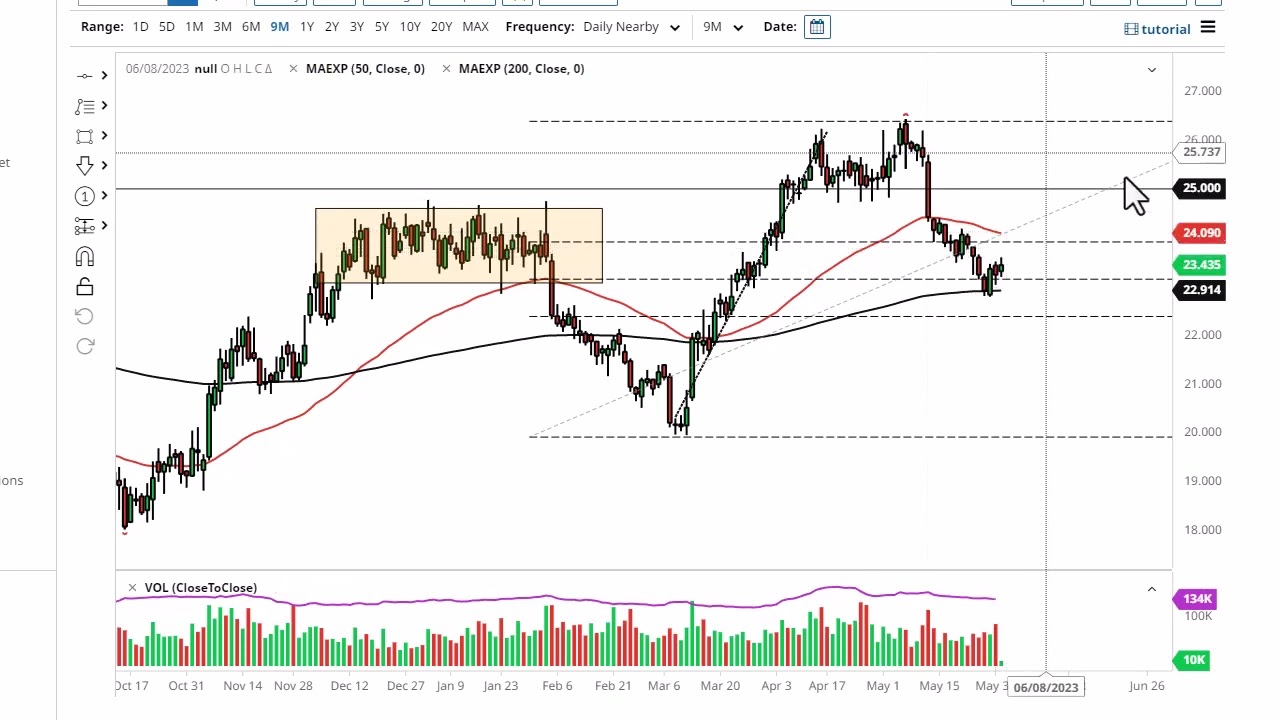Screen dimensions: 1280x720
Task: Set range to 5Y
Action: 382,27
